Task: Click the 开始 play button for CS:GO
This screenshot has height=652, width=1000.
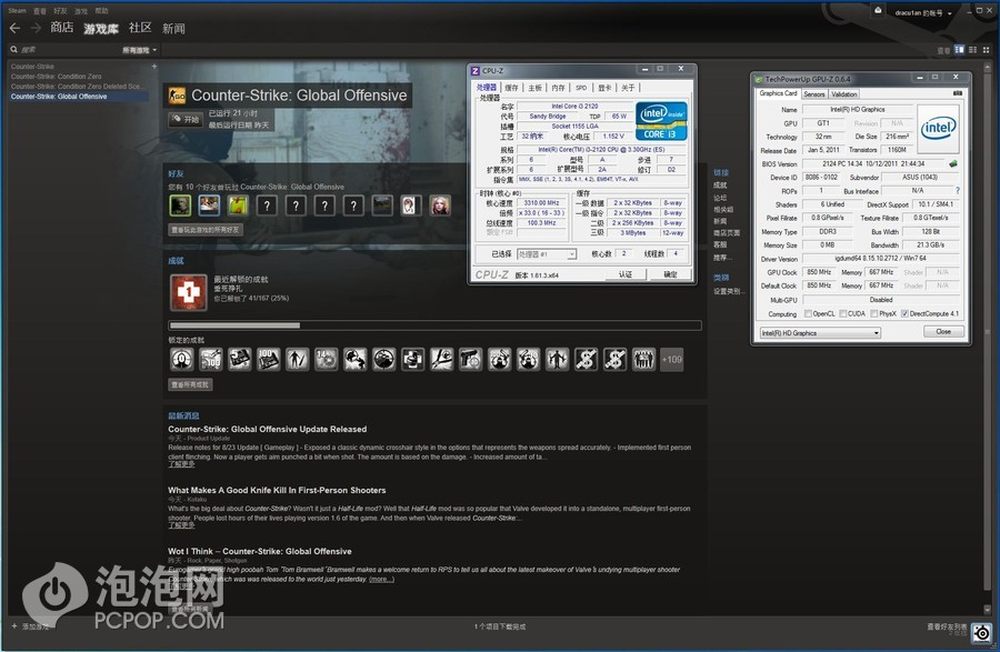Action: [185, 119]
